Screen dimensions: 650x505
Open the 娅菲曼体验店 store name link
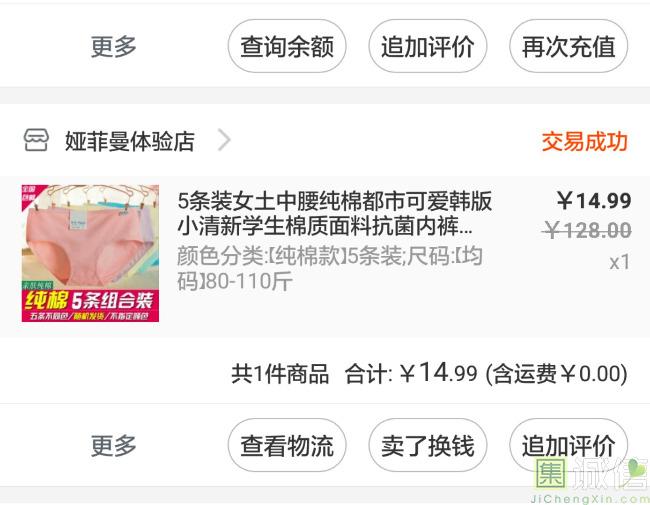pos(129,141)
